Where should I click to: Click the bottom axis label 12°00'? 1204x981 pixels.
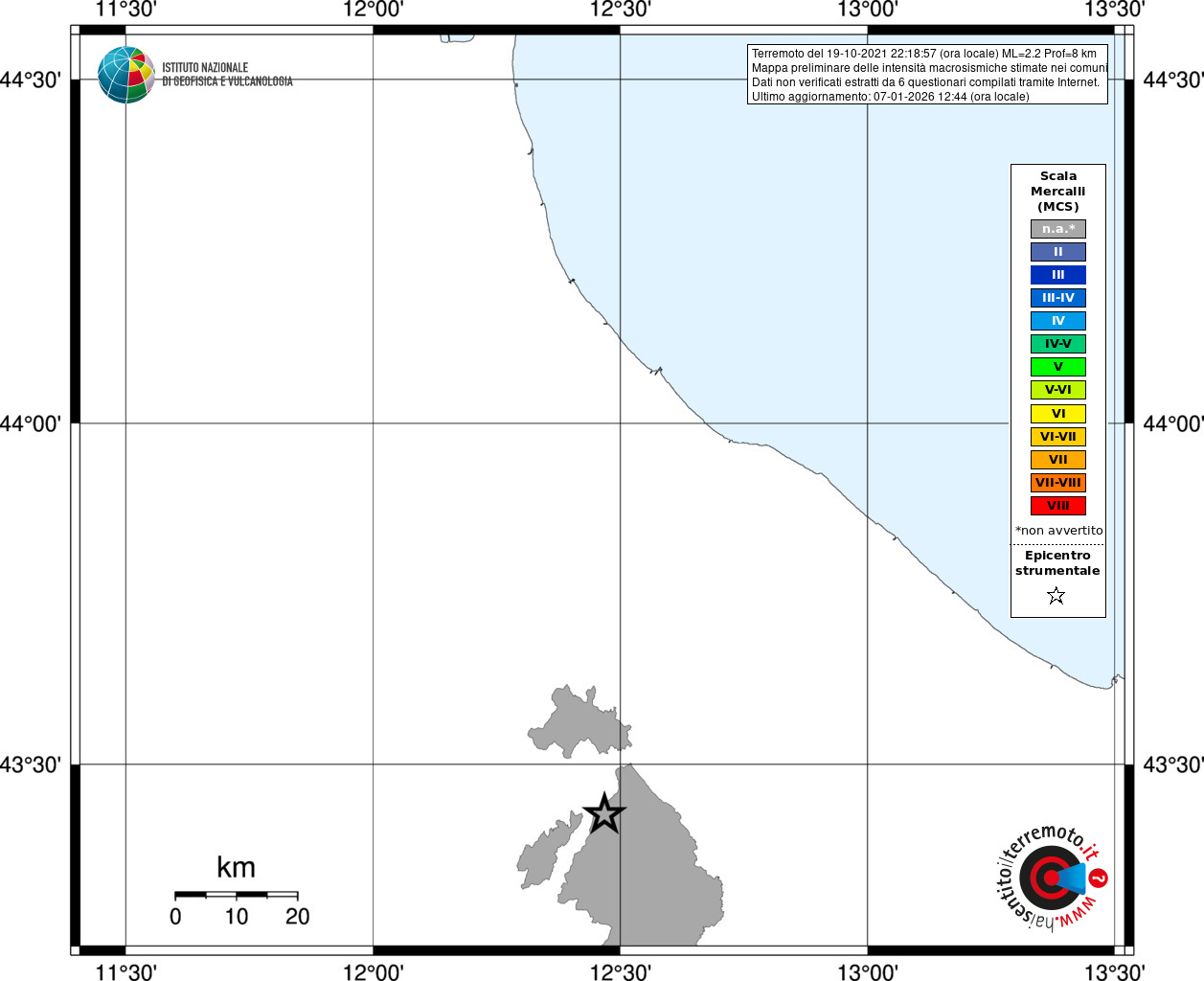pos(374,972)
